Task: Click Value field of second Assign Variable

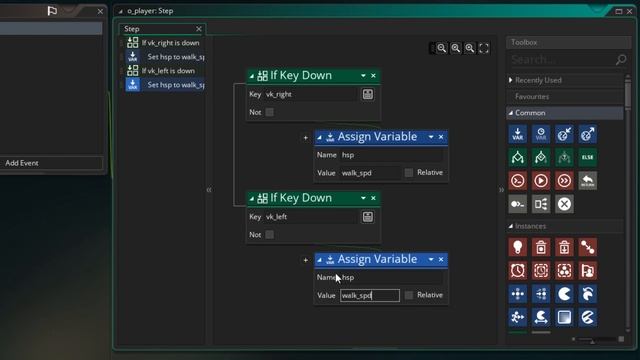Action: (370, 295)
